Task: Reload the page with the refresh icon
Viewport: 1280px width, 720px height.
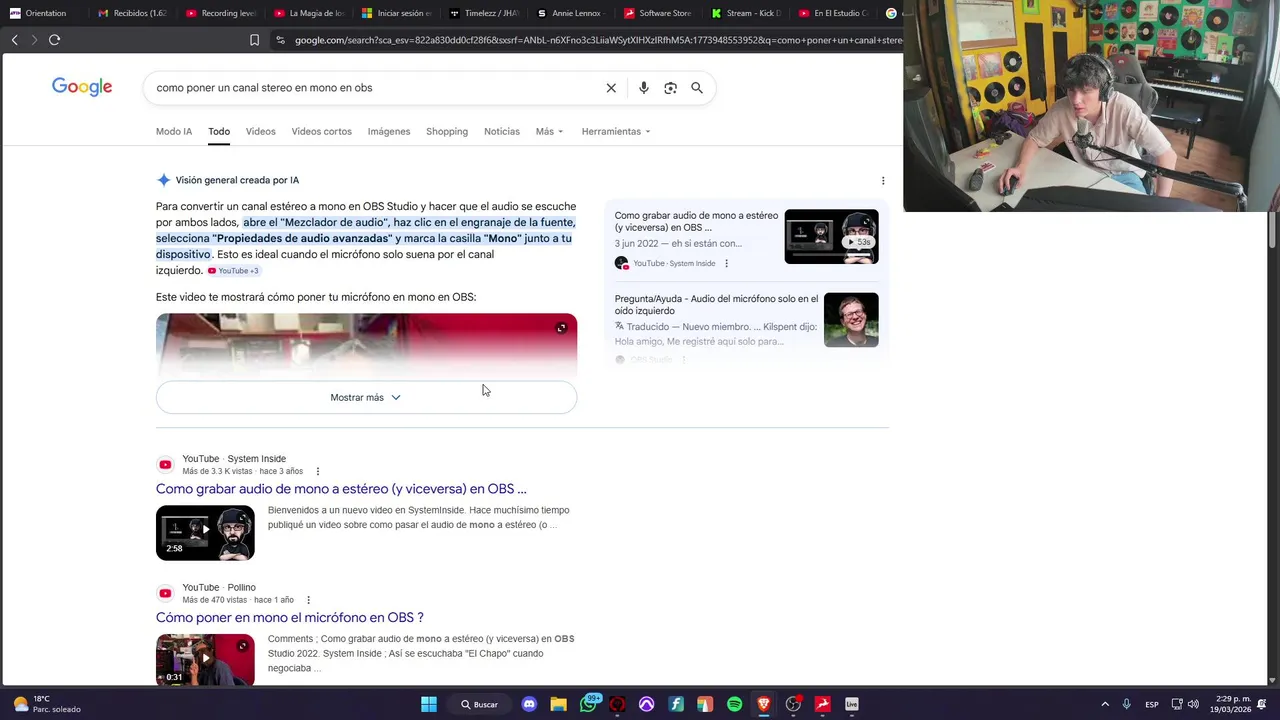Action: click(x=54, y=40)
